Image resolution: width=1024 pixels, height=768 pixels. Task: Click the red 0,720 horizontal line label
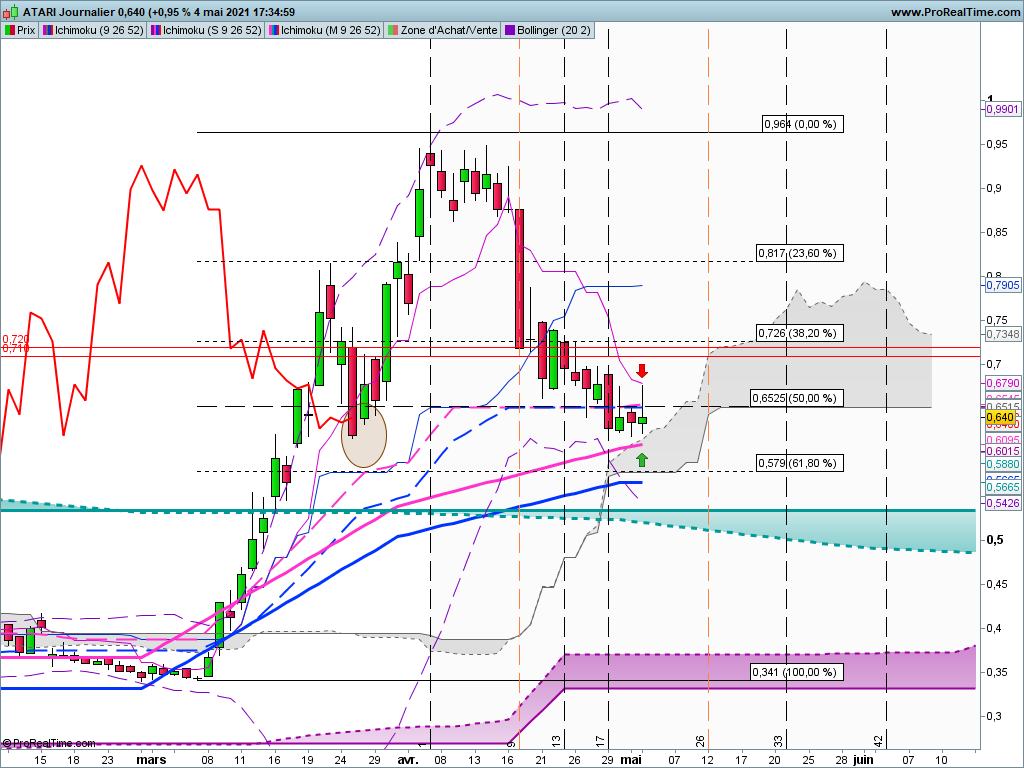[x=16, y=339]
